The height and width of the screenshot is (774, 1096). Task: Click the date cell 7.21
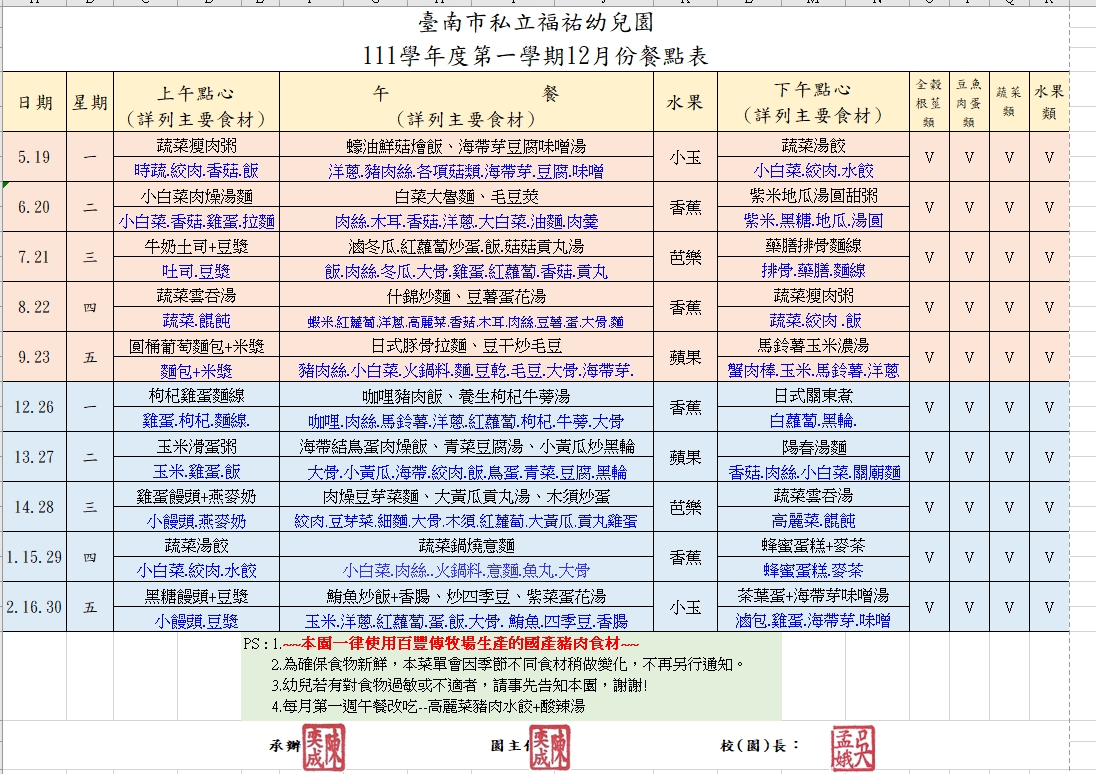click(x=35, y=257)
